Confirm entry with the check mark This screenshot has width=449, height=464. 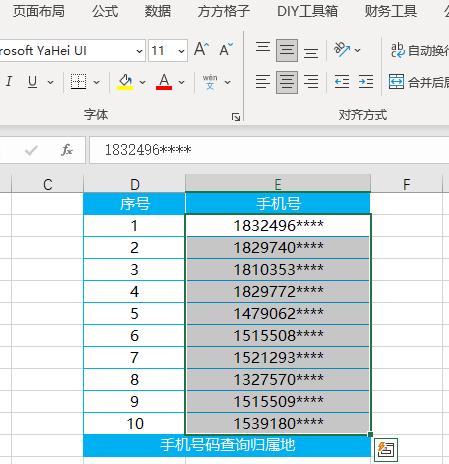click(31, 150)
